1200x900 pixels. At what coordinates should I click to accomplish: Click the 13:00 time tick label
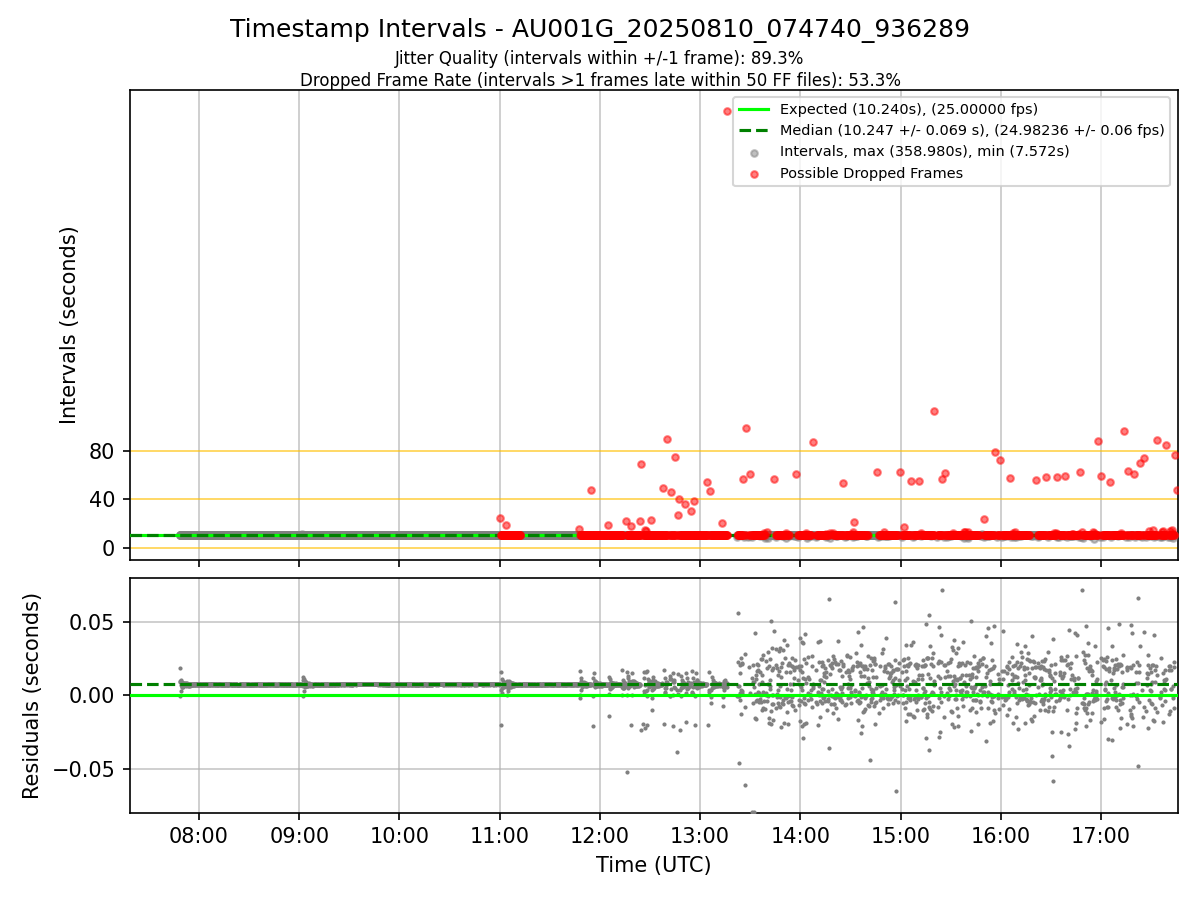click(x=699, y=834)
